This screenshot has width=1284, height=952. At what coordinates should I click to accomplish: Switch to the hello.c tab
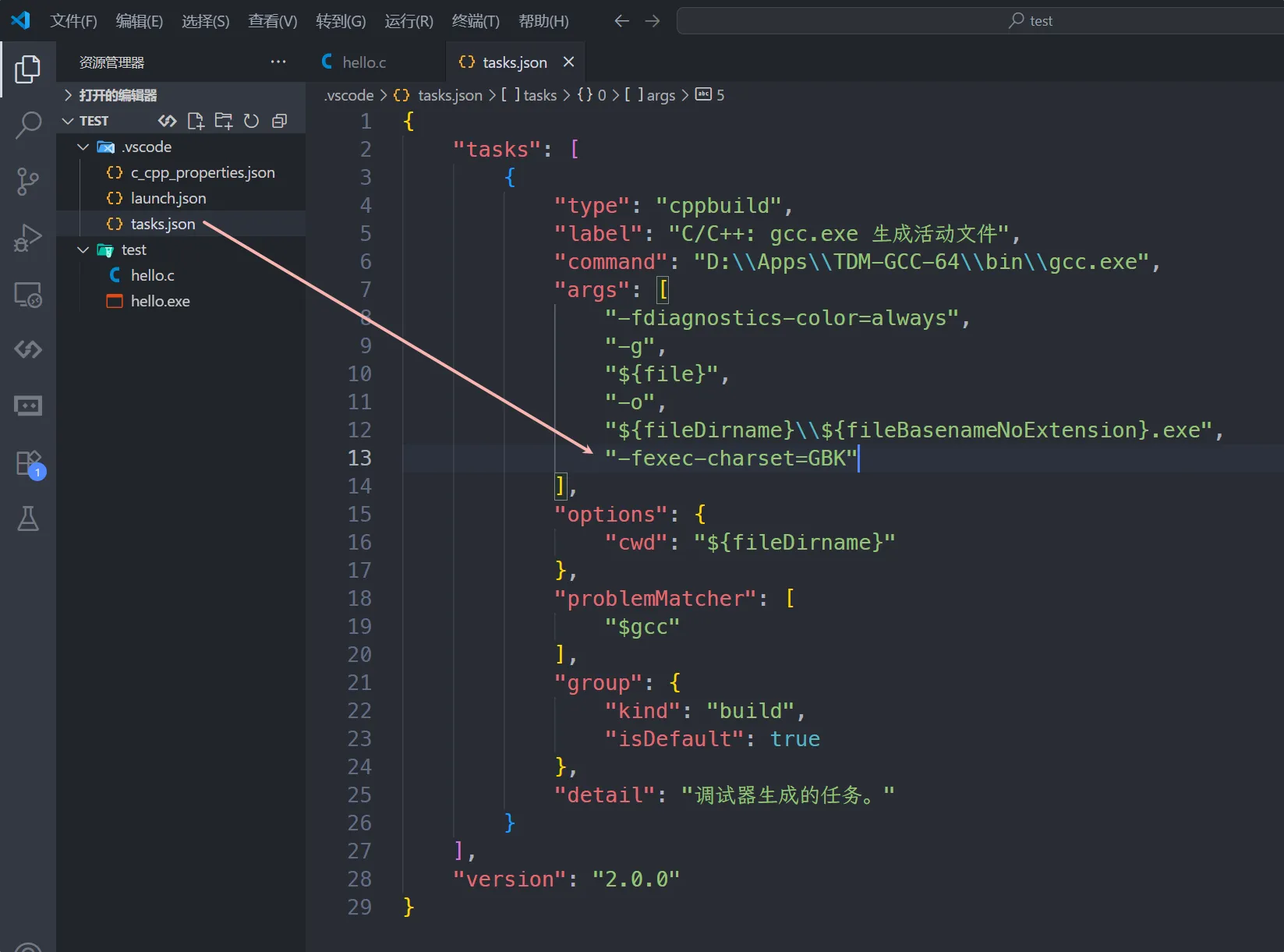(363, 62)
